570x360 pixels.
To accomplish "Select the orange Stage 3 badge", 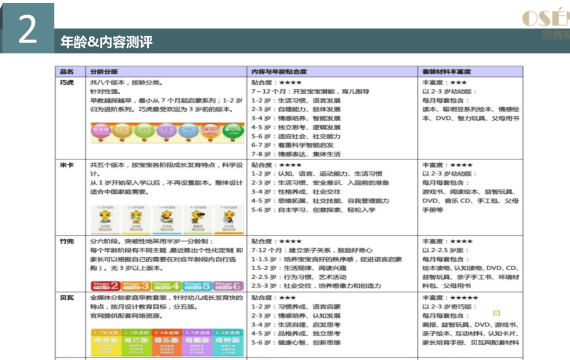I will 136,286.
